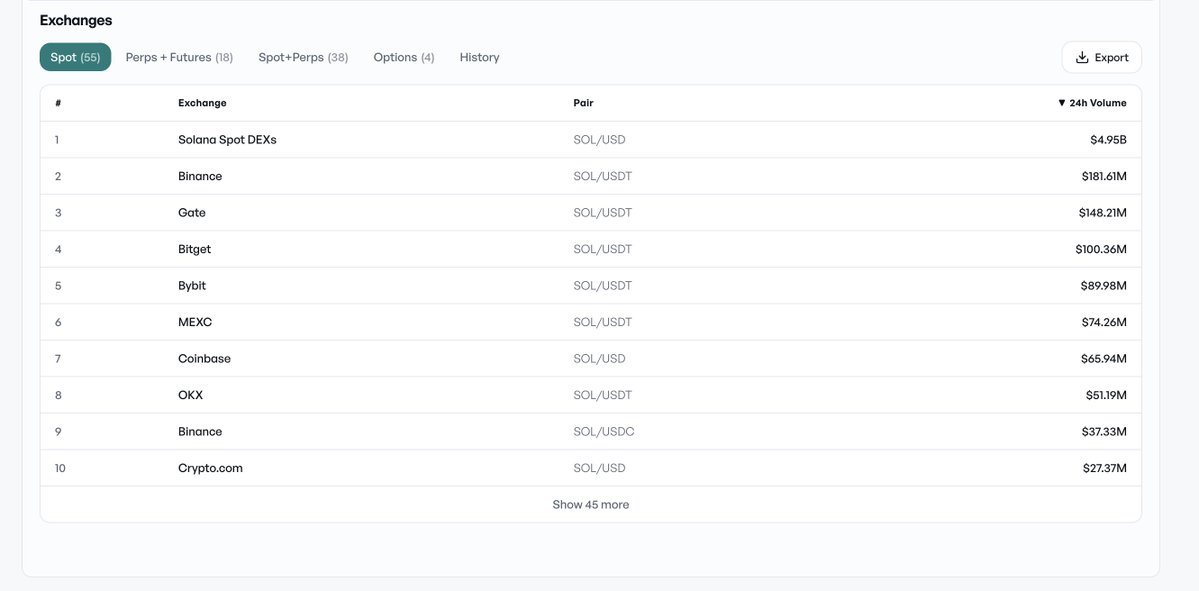
Task: Click rank number 1 in table
Action: pos(57,140)
